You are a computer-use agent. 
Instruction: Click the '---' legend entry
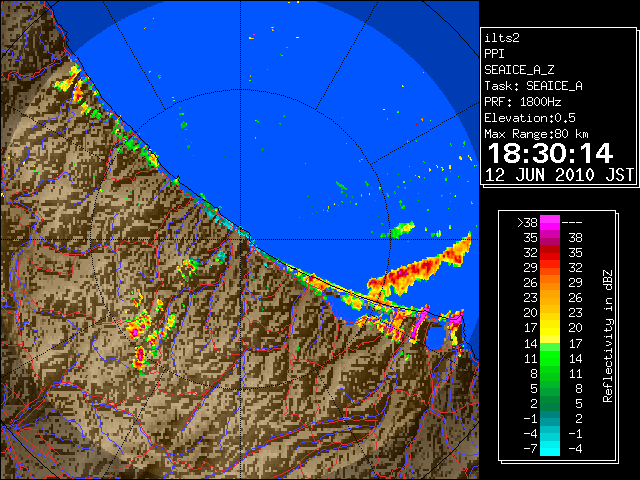[x=572, y=223]
